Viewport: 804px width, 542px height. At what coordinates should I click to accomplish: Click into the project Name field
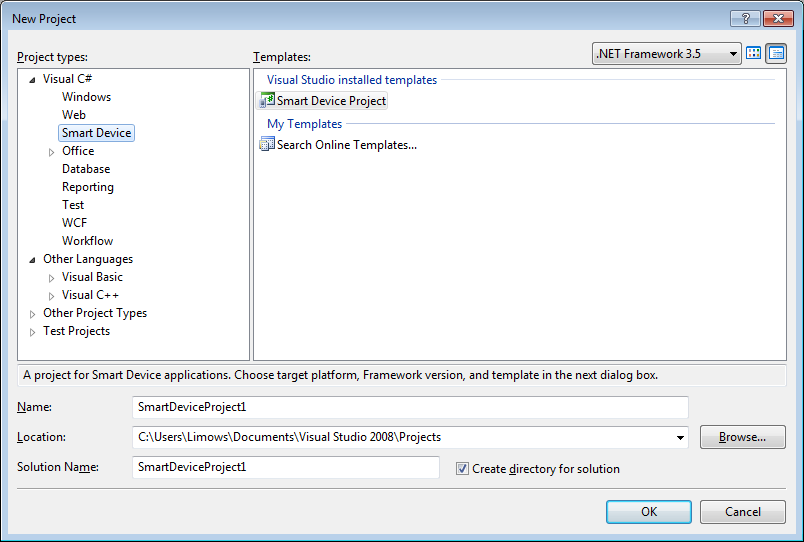click(410, 407)
